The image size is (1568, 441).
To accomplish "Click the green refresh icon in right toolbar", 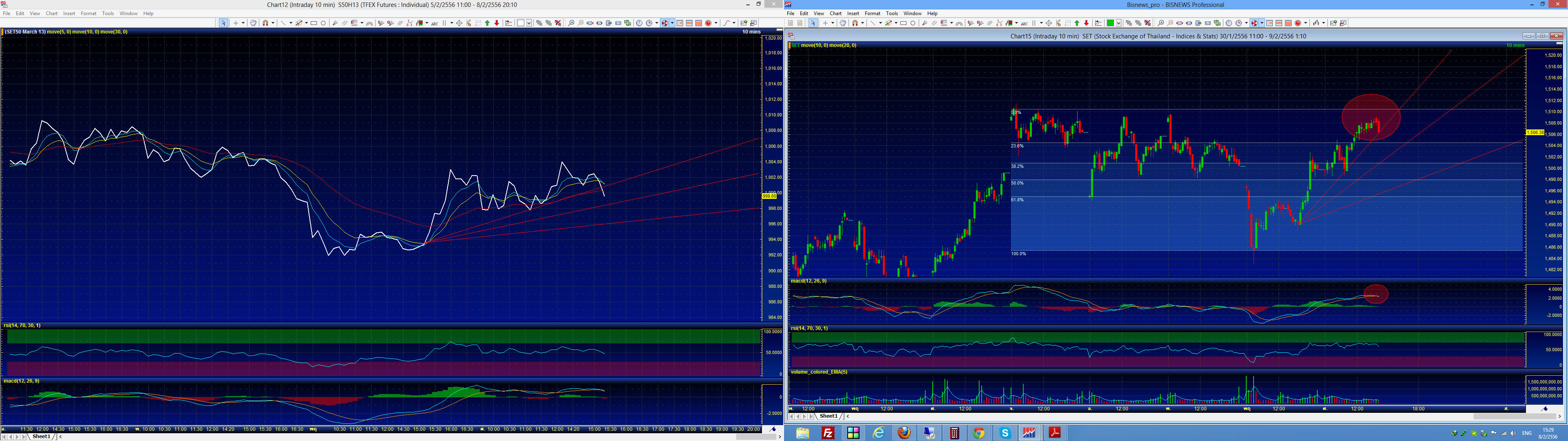I will tap(1217, 23).
